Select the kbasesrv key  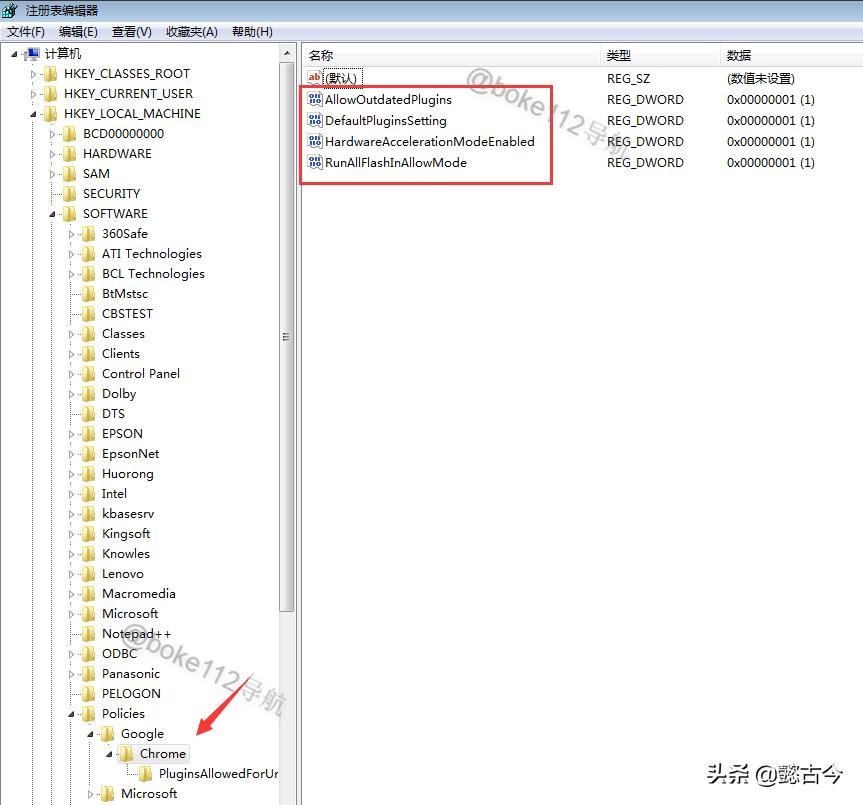(128, 514)
